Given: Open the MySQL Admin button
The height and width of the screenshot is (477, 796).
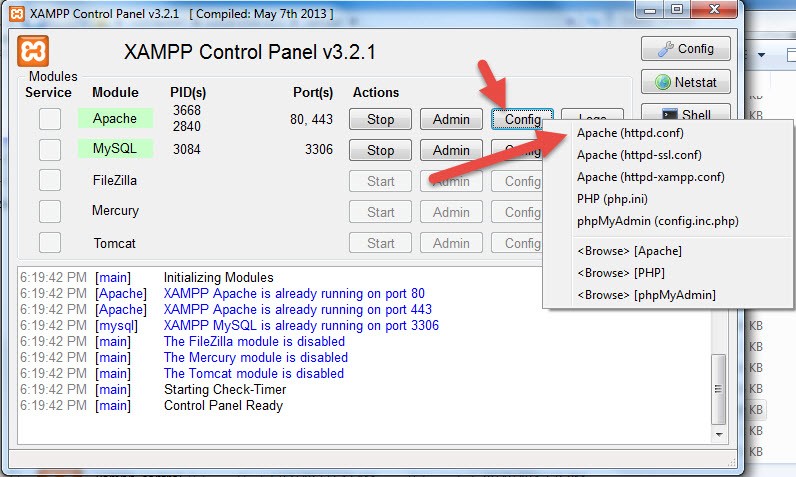Looking at the screenshot, I should coord(451,150).
